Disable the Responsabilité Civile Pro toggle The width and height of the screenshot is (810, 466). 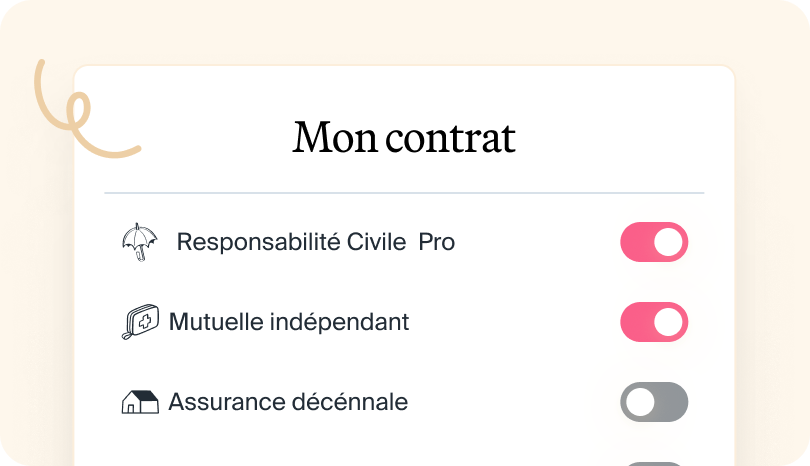654,242
